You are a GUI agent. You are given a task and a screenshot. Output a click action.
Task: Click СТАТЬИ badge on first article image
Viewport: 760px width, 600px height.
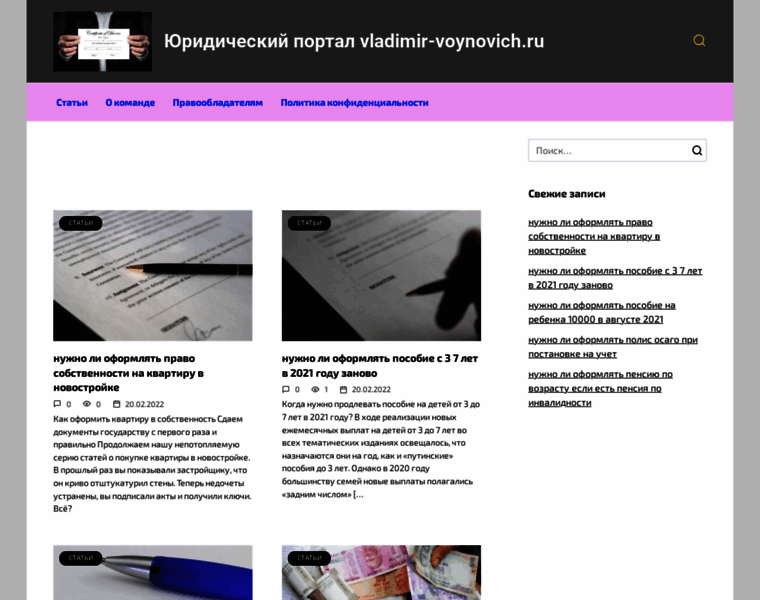80,223
